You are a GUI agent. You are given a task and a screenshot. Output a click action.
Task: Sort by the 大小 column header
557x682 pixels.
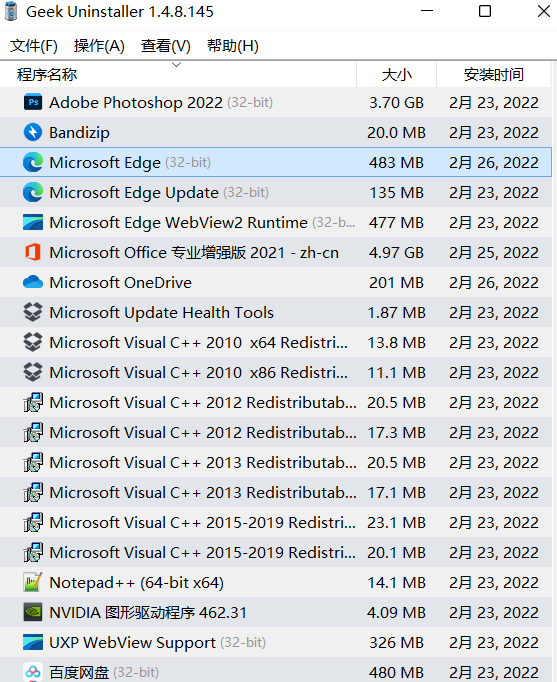click(397, 74)
